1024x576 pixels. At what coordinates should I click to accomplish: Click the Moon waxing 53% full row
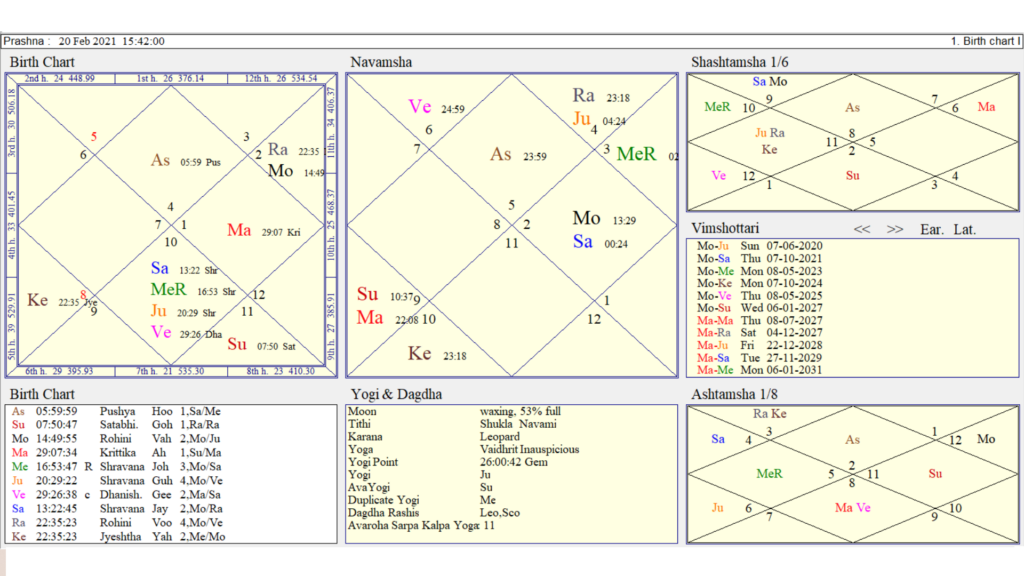[x=455, y=411]
